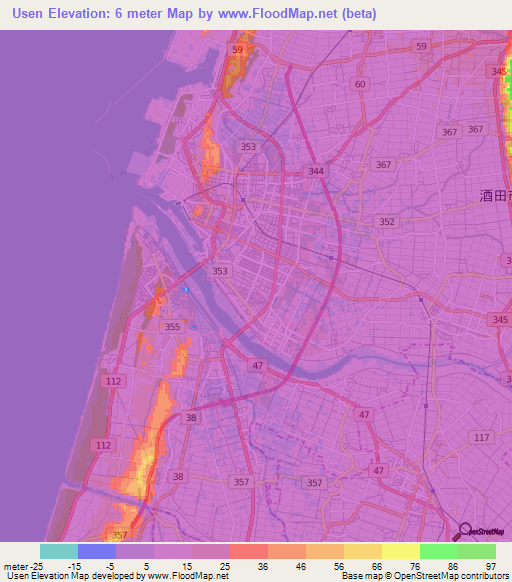This screenshot has width=512, height=582.
Task: Click the route 60 road shield
Action: tap(359, 84)
